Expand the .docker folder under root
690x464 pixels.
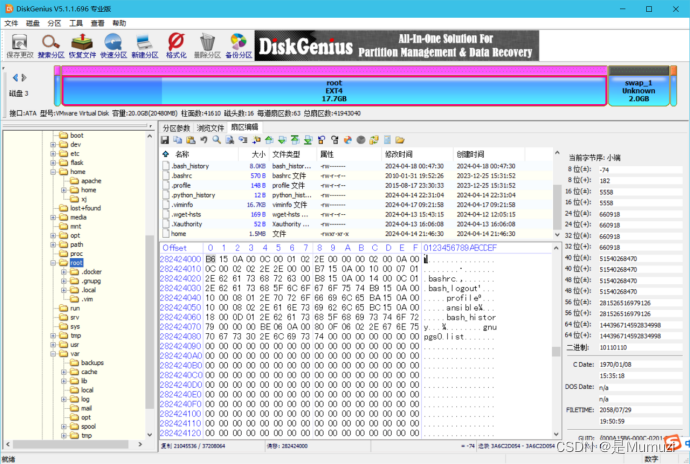point(64,272)
